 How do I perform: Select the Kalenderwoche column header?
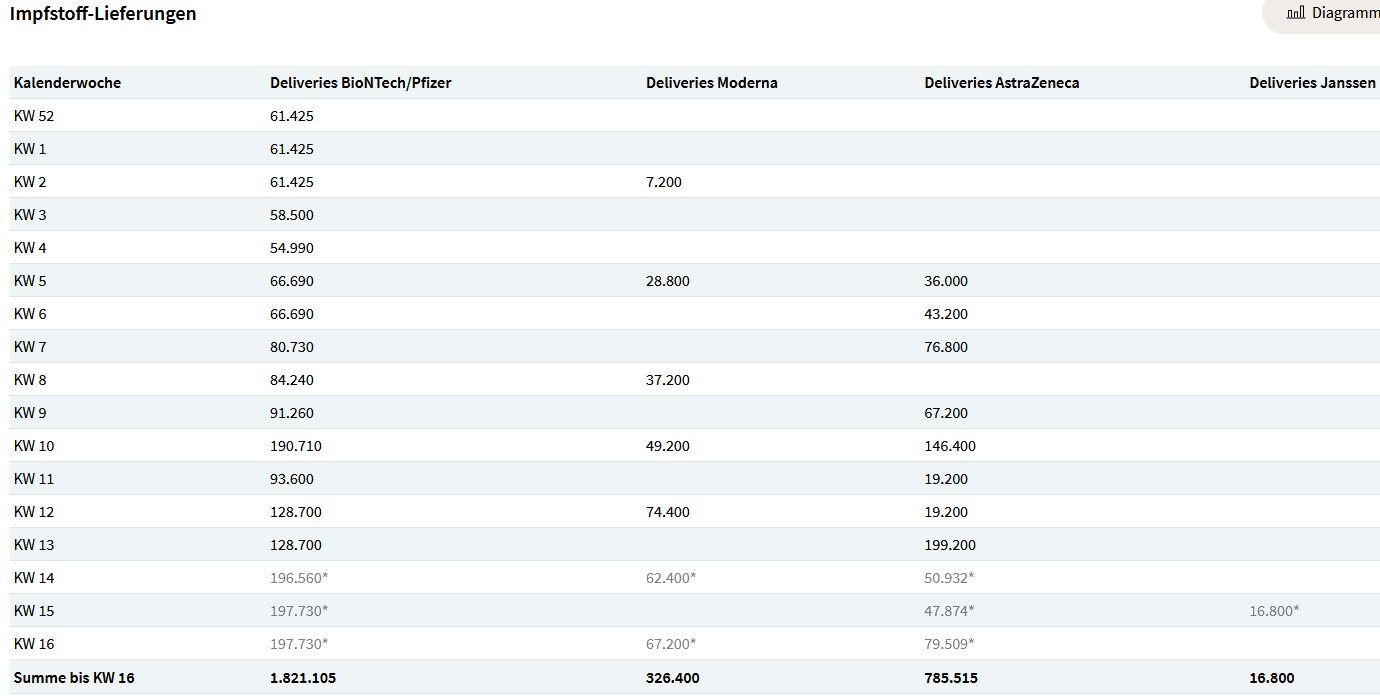[67, 83]
